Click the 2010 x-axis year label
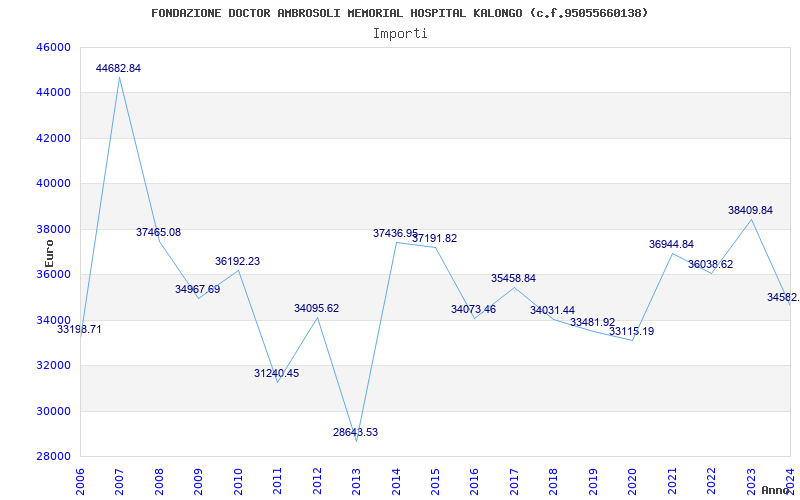The image size is (800, 500). [238, 482]
